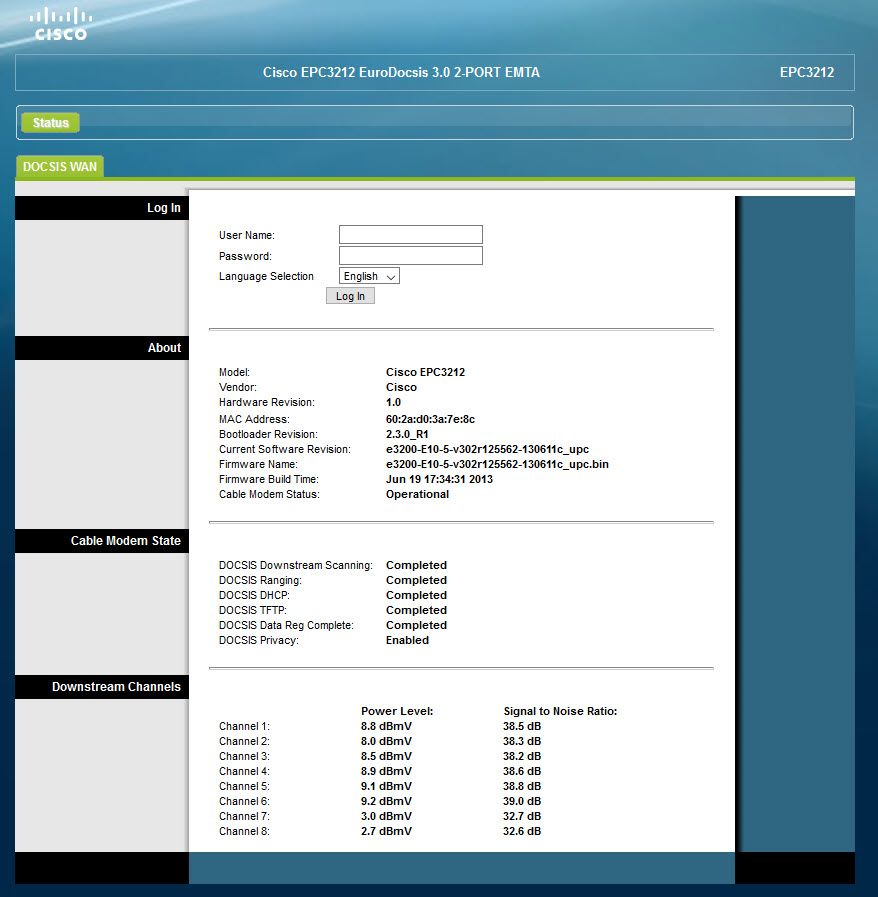Viewport: 878px width, 897px height.
Task: Focus the Password input field
Action: pyautogui.click(x=411, y=256)
